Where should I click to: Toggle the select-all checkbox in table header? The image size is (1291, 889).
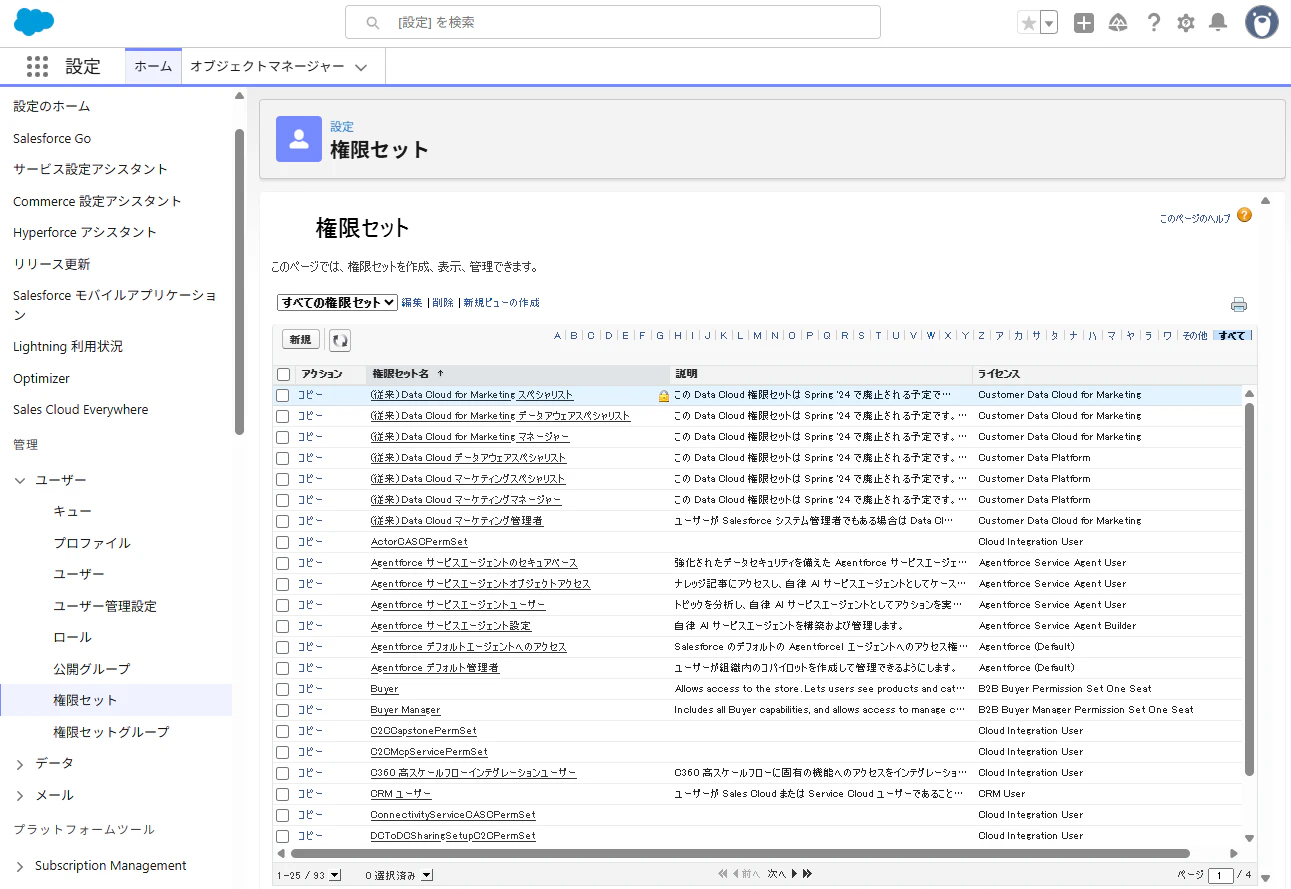pyautogui.click(x=284, y=374)
